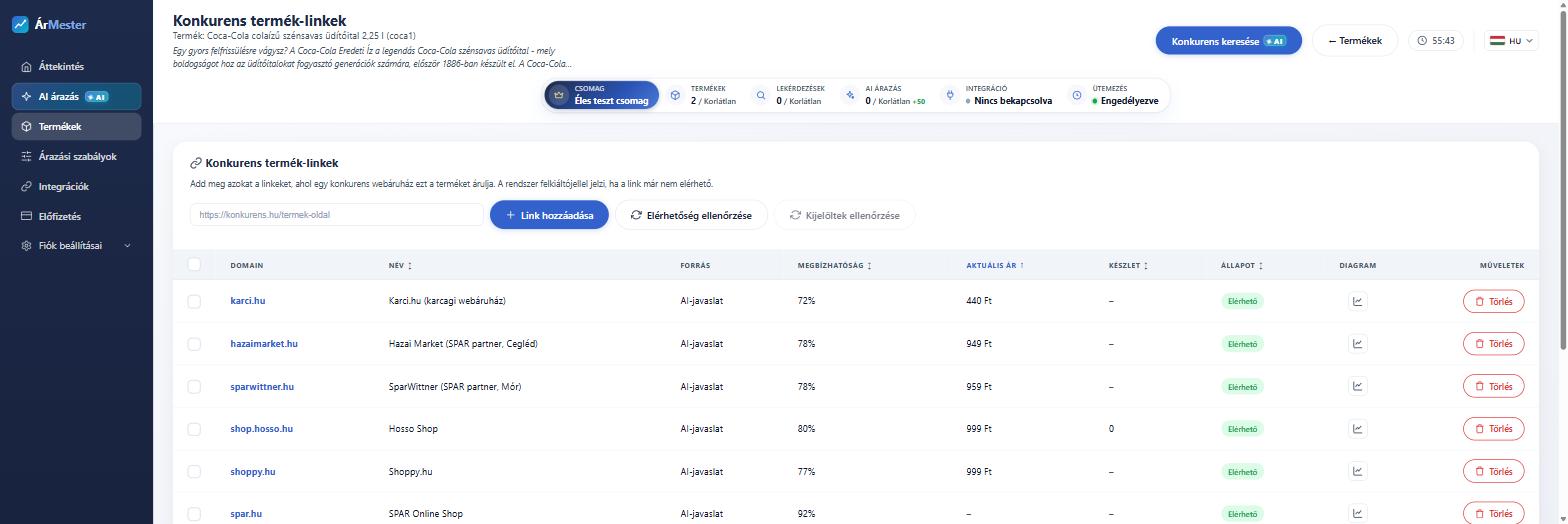Show price diagram for spar.hu
Viewport: 1568px width, 524px height.
pos(1357,514)
